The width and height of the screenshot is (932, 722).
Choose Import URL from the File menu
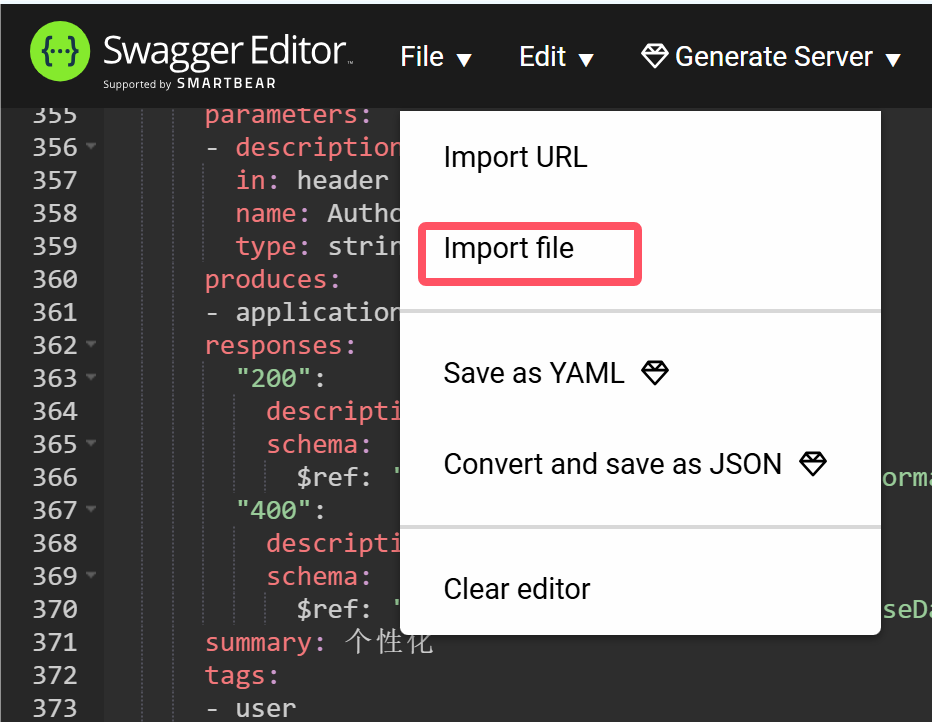click(x=515, y=157)
